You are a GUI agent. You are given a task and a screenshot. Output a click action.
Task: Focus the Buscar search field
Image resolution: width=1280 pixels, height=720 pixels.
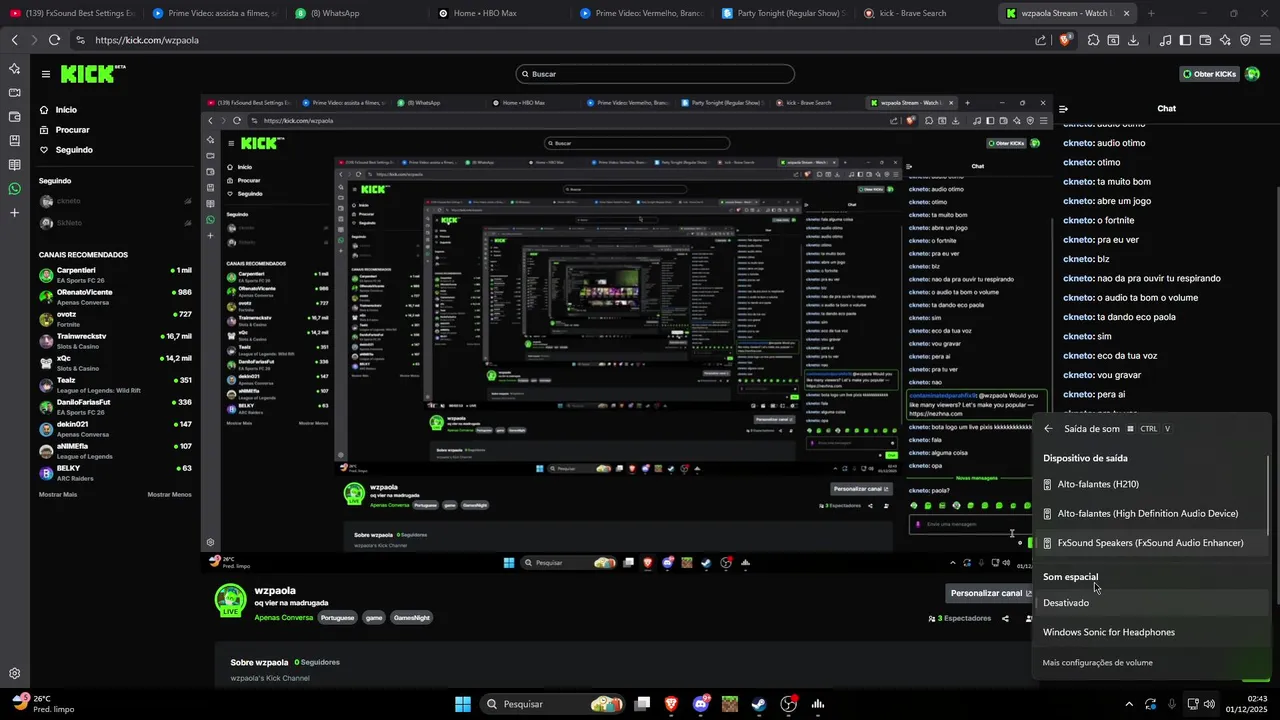point(655,74)
